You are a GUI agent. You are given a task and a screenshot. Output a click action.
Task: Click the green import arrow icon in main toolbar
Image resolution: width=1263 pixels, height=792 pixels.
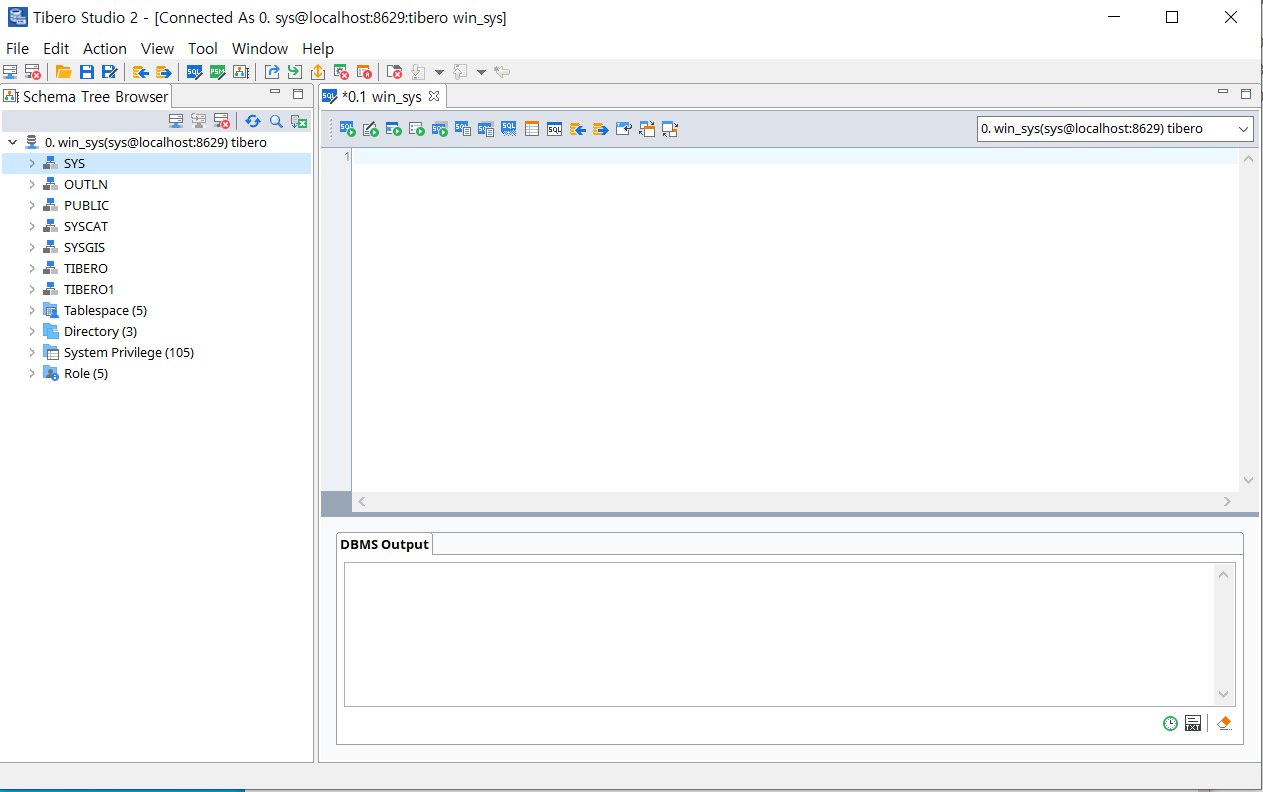294,72
